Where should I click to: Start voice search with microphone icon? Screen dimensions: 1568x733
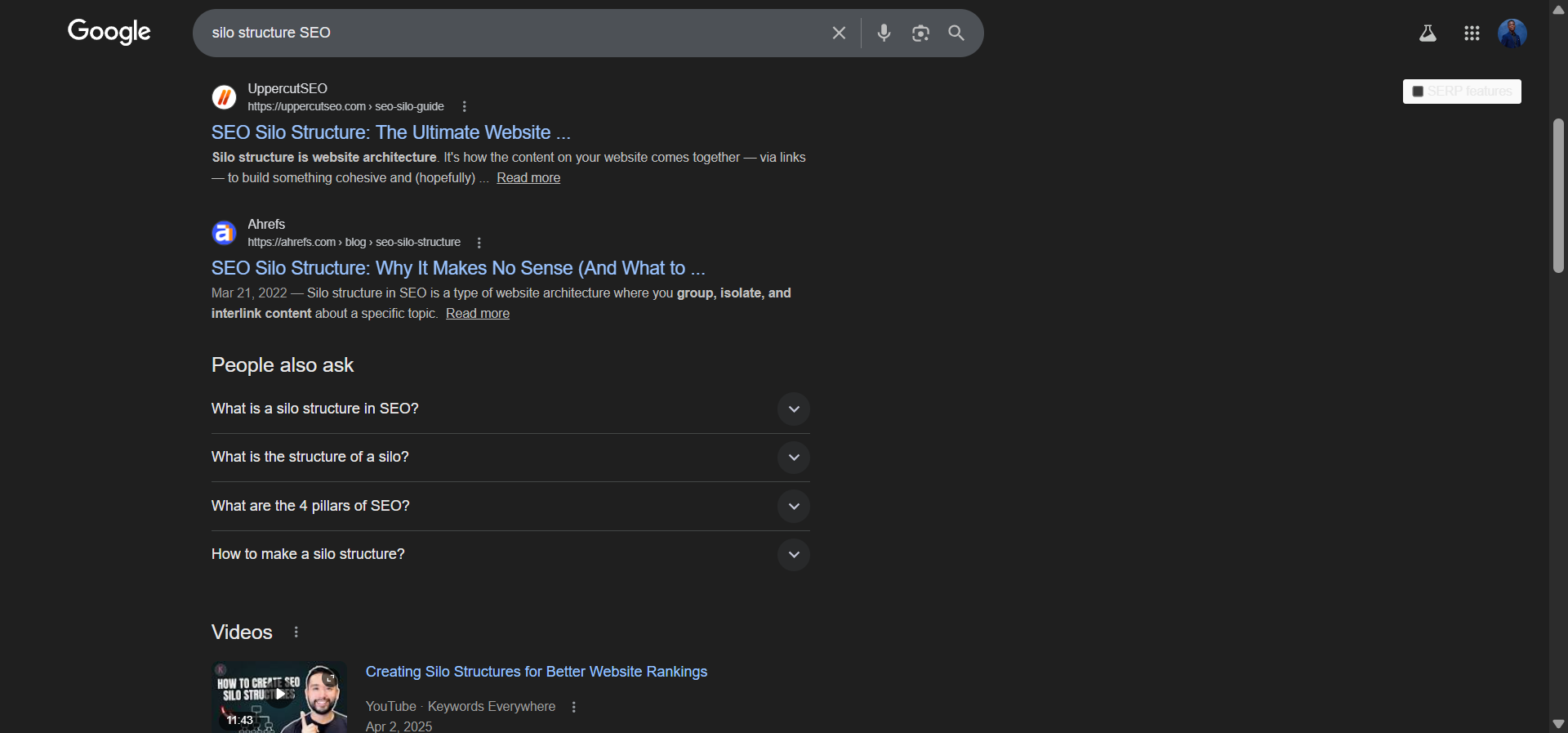pos(884,33)
